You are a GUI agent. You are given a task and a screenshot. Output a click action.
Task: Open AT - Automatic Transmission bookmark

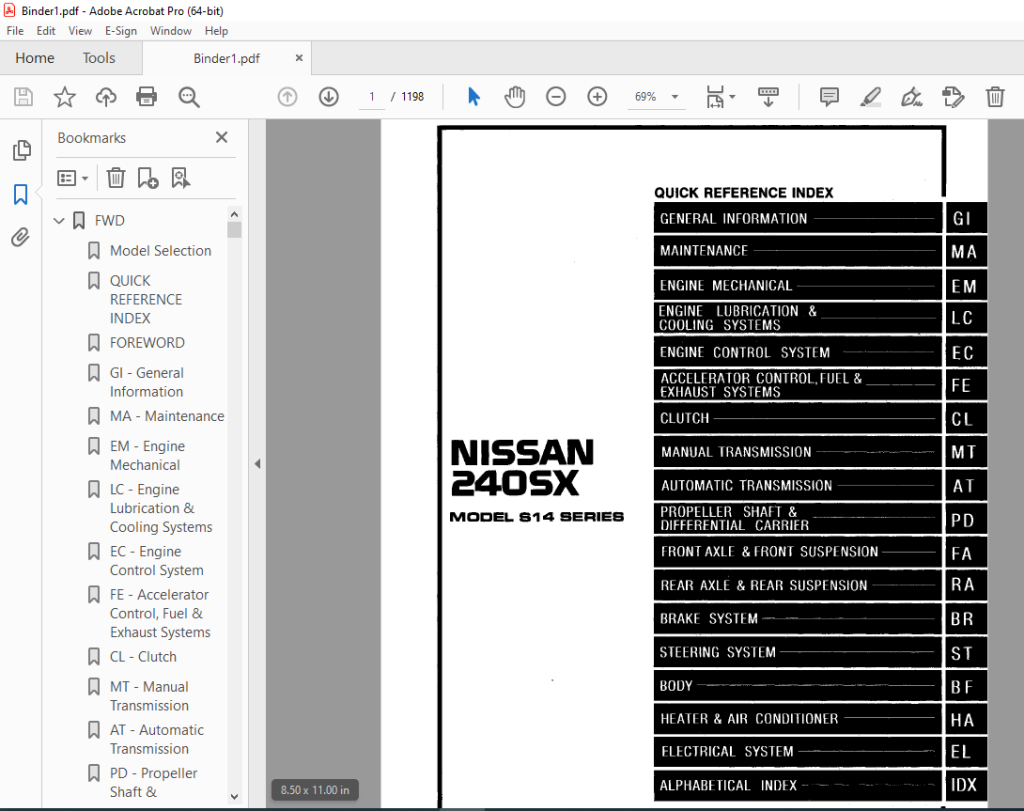tap(157, 739)
